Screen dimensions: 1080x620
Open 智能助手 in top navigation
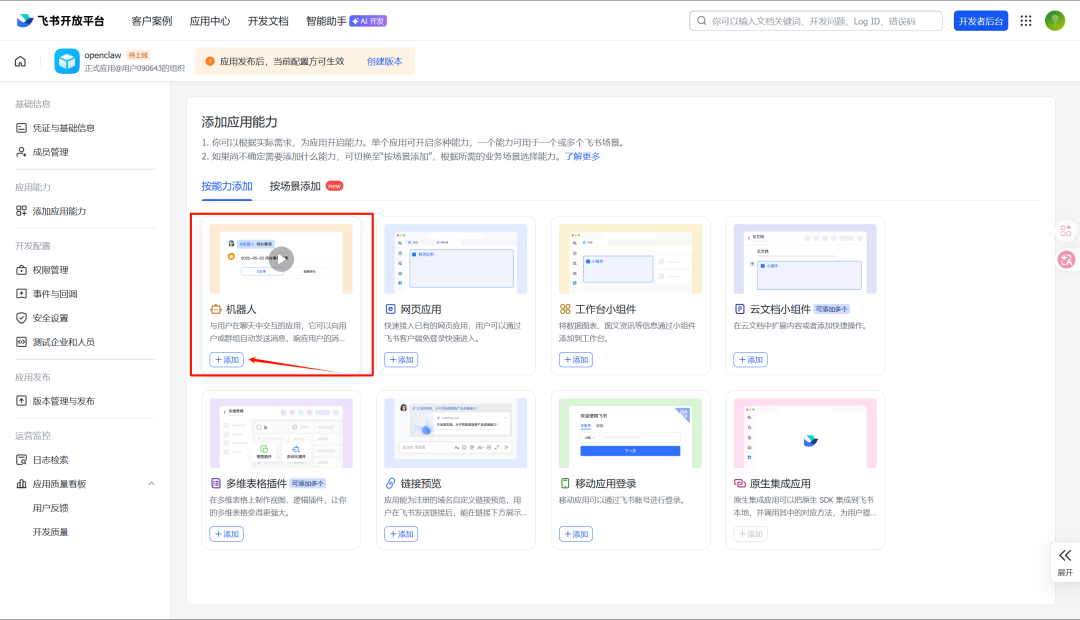pos(326,21)
